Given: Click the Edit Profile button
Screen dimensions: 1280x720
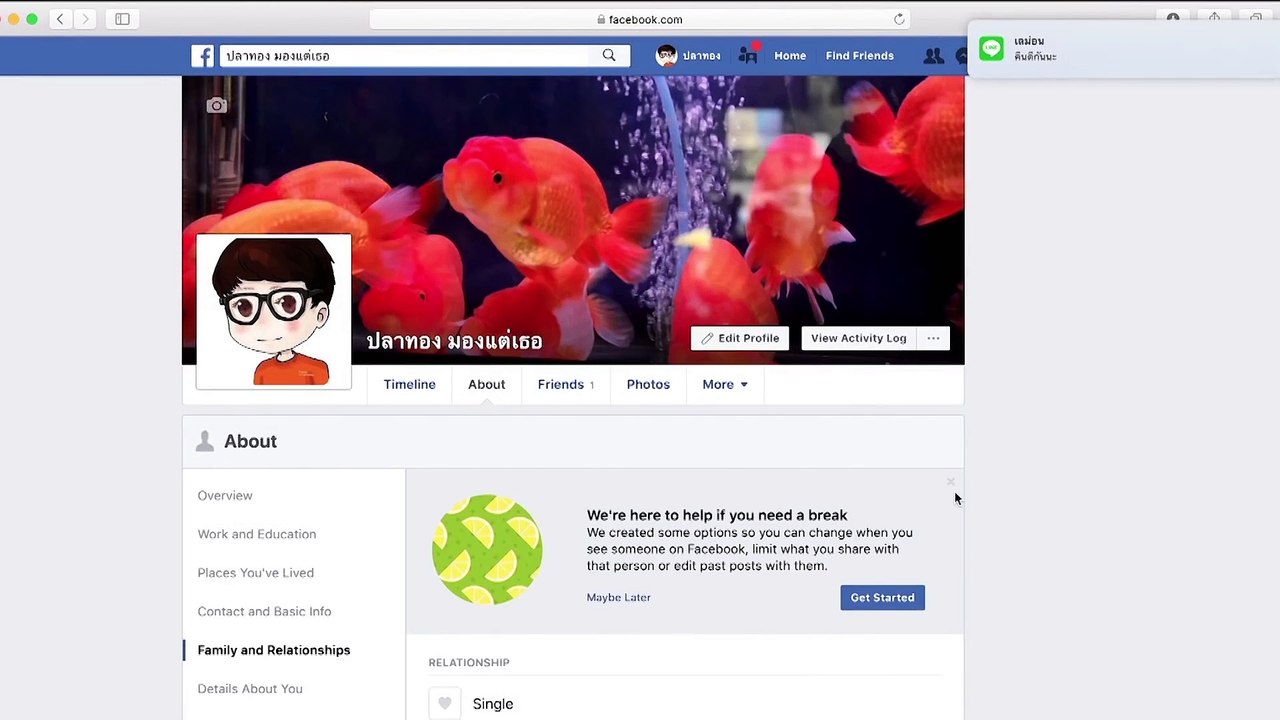Looking at the screenshot, I should tap(740, 338).
